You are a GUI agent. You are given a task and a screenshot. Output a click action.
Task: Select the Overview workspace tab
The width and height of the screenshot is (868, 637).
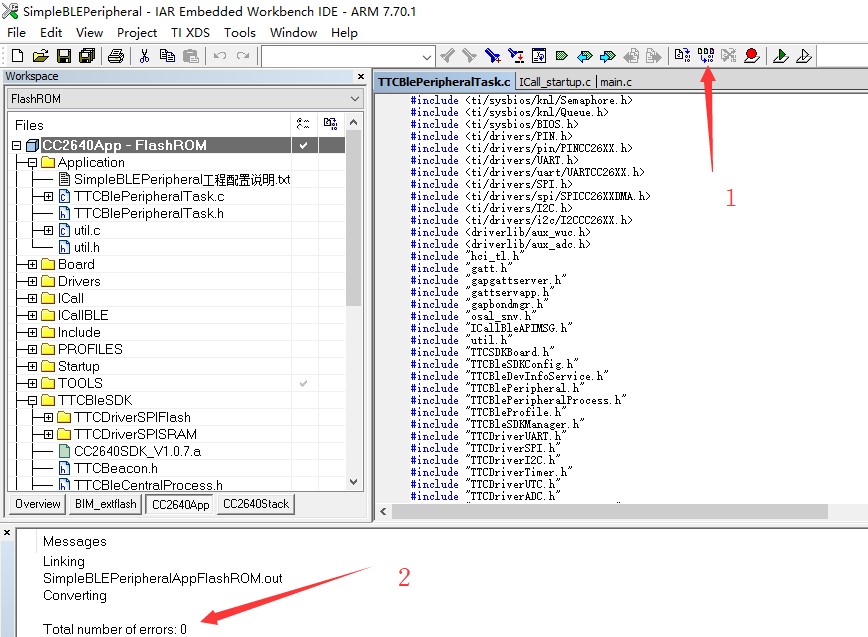pyautogui.click(x=38, y=504)
